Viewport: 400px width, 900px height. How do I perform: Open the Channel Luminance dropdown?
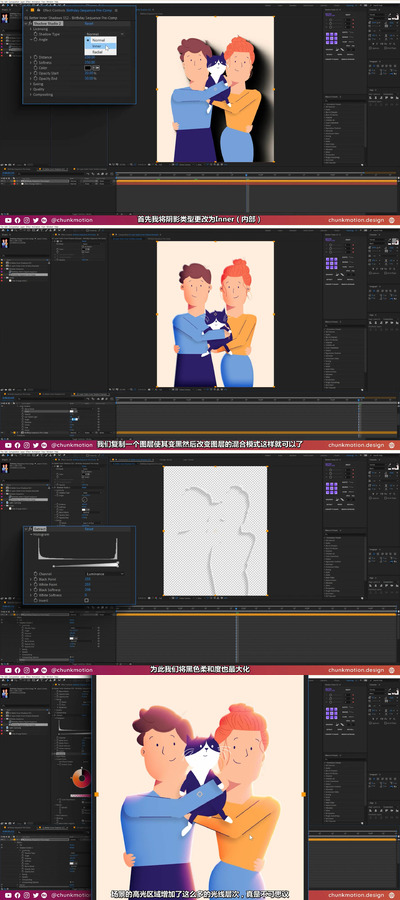click(104, 574)
